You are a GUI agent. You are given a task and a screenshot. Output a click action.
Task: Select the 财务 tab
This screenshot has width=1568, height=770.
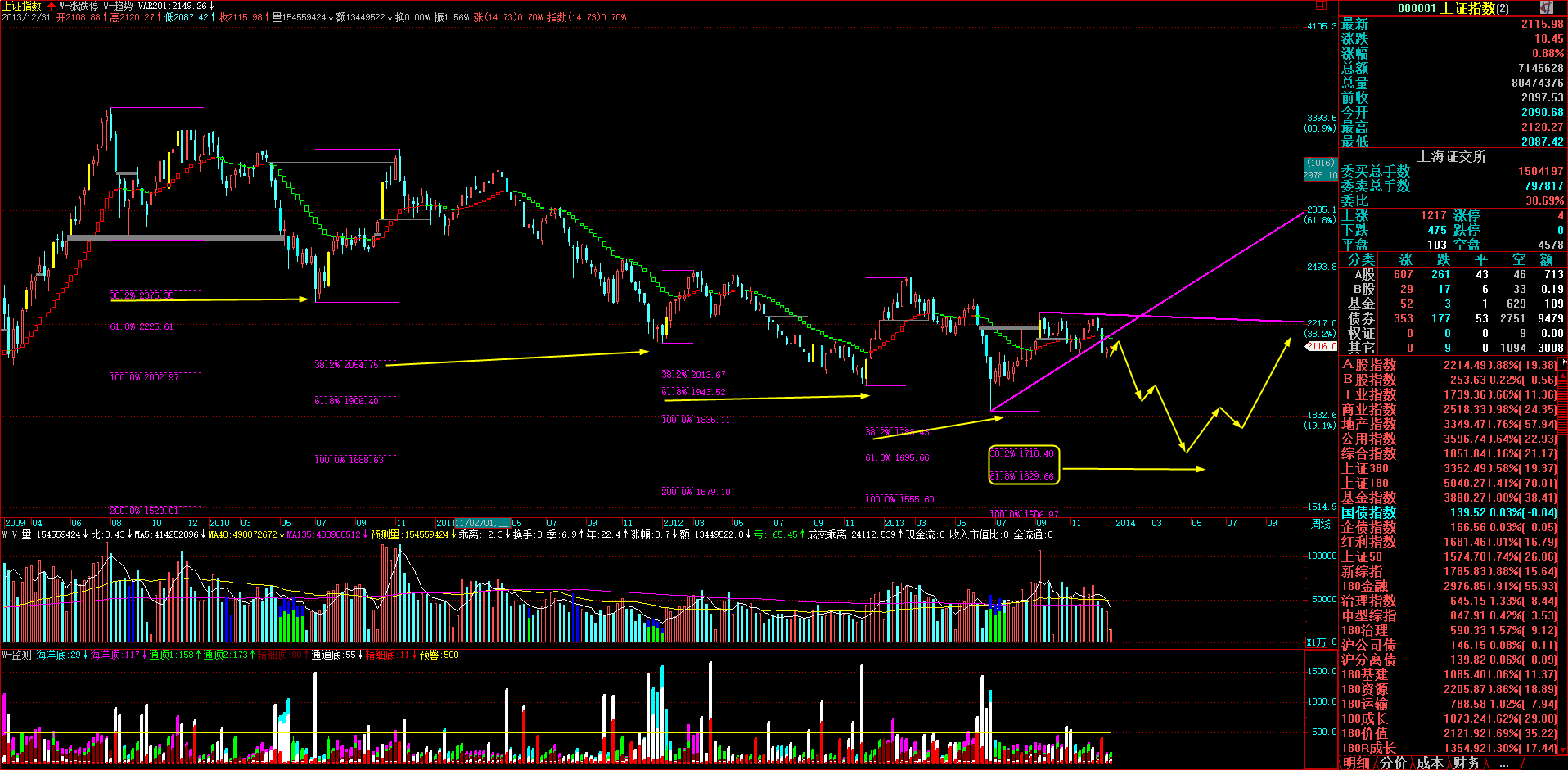[x=1467, y=763]
